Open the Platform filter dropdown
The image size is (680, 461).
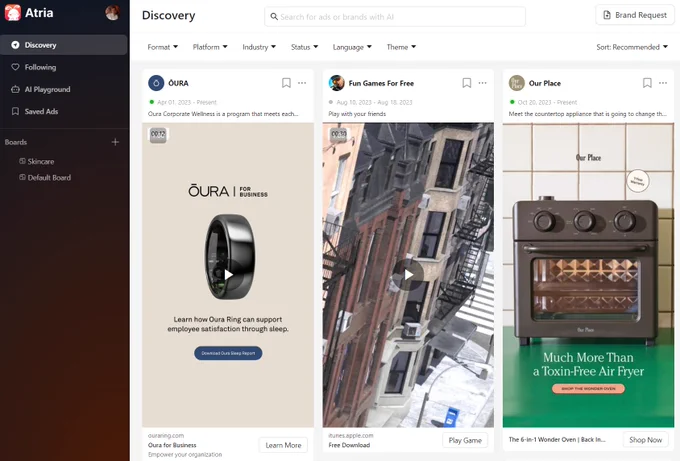click(210, 47)
